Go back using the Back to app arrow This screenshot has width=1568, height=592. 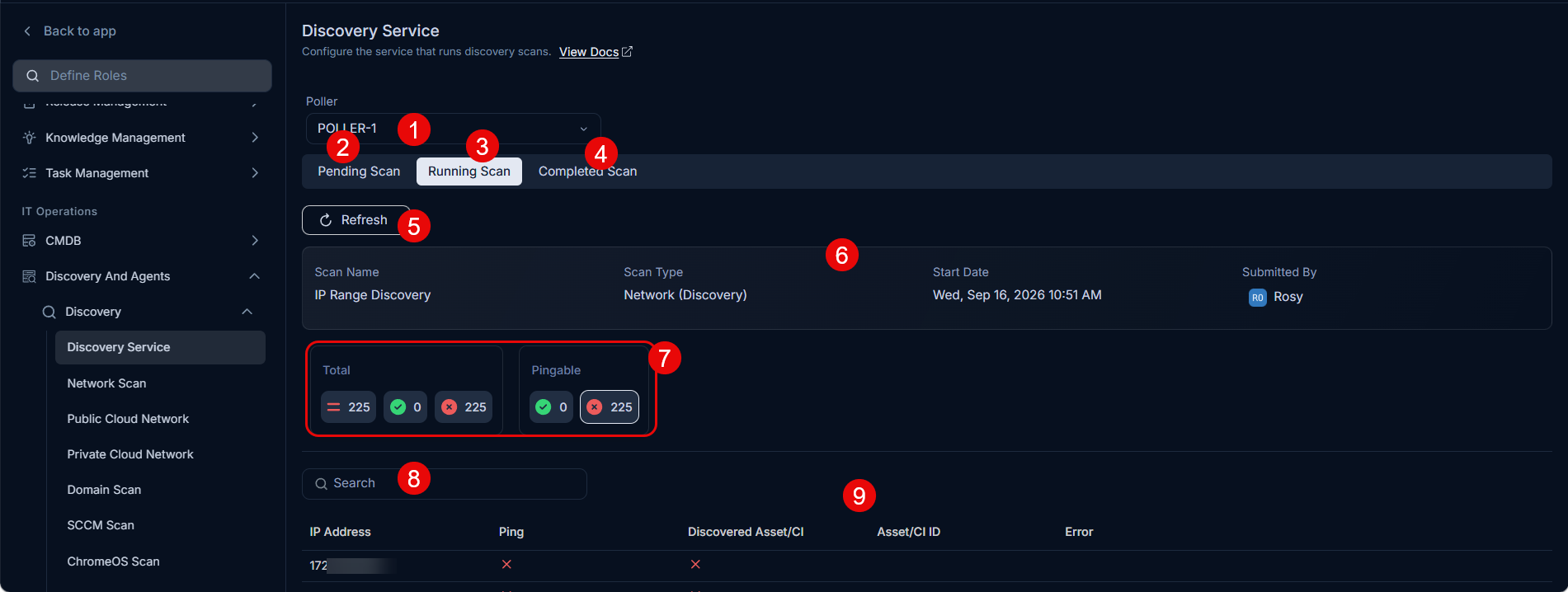(27, 31)
